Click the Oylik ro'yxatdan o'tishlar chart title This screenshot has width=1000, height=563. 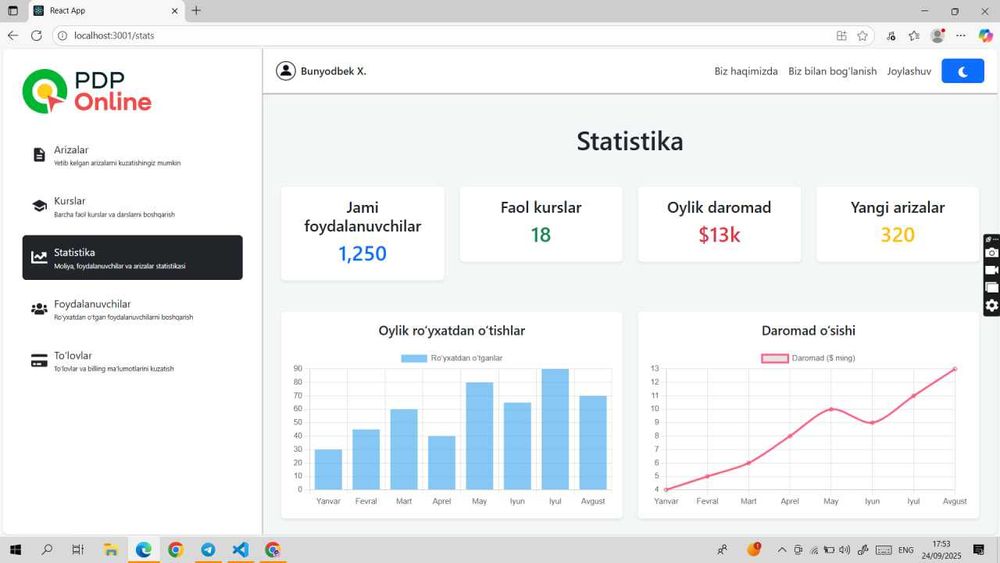(x=452, y=331)
